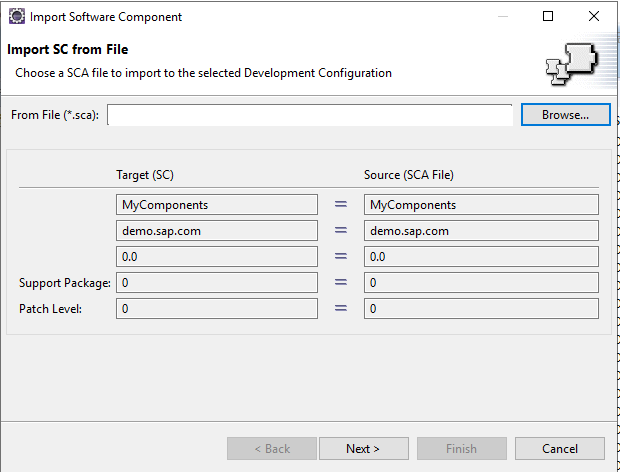Click the equals icon beside MyComponents
This screenshot has height=472, width=620.
click(x=341, y=204)
